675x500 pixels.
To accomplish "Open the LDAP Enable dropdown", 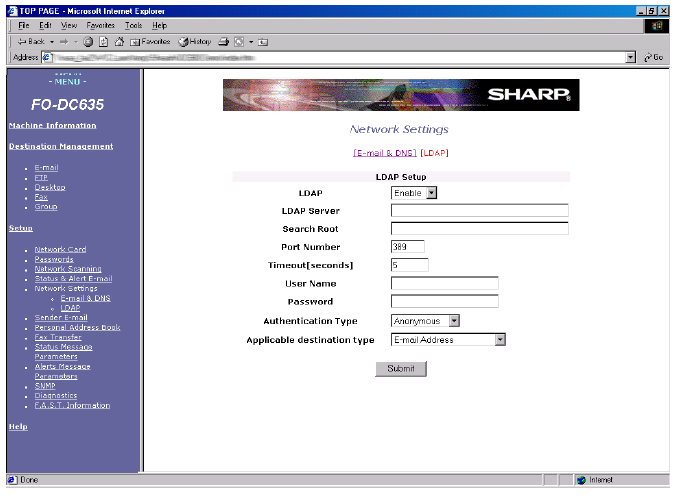I will click(x=414, y=192).
